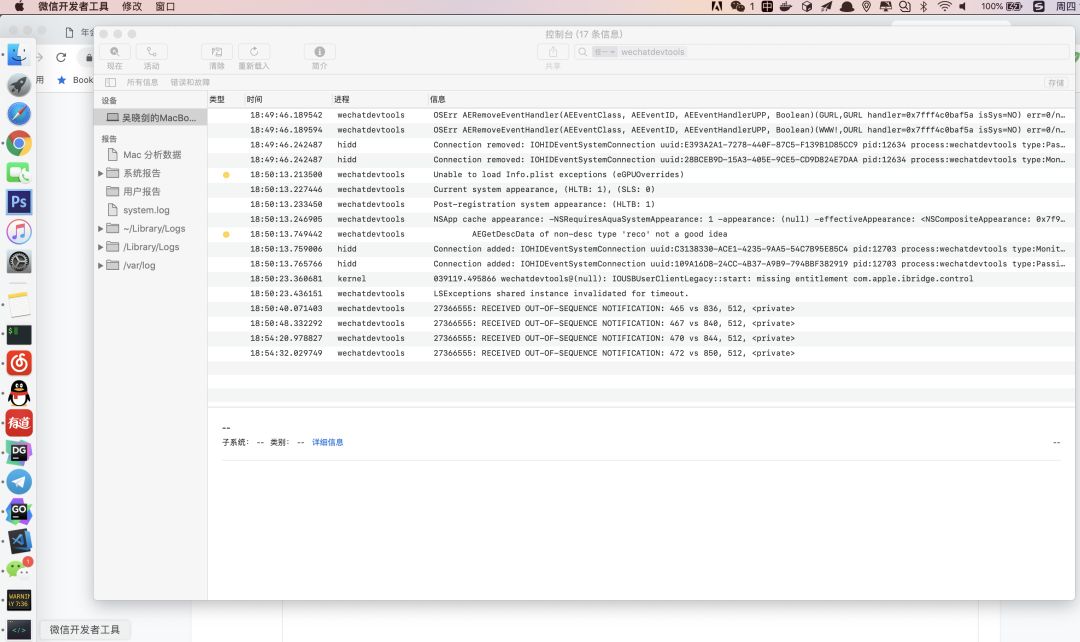Open the 修改 menu
This screenshot has width=1080, height=642.
tap(132, 6)
